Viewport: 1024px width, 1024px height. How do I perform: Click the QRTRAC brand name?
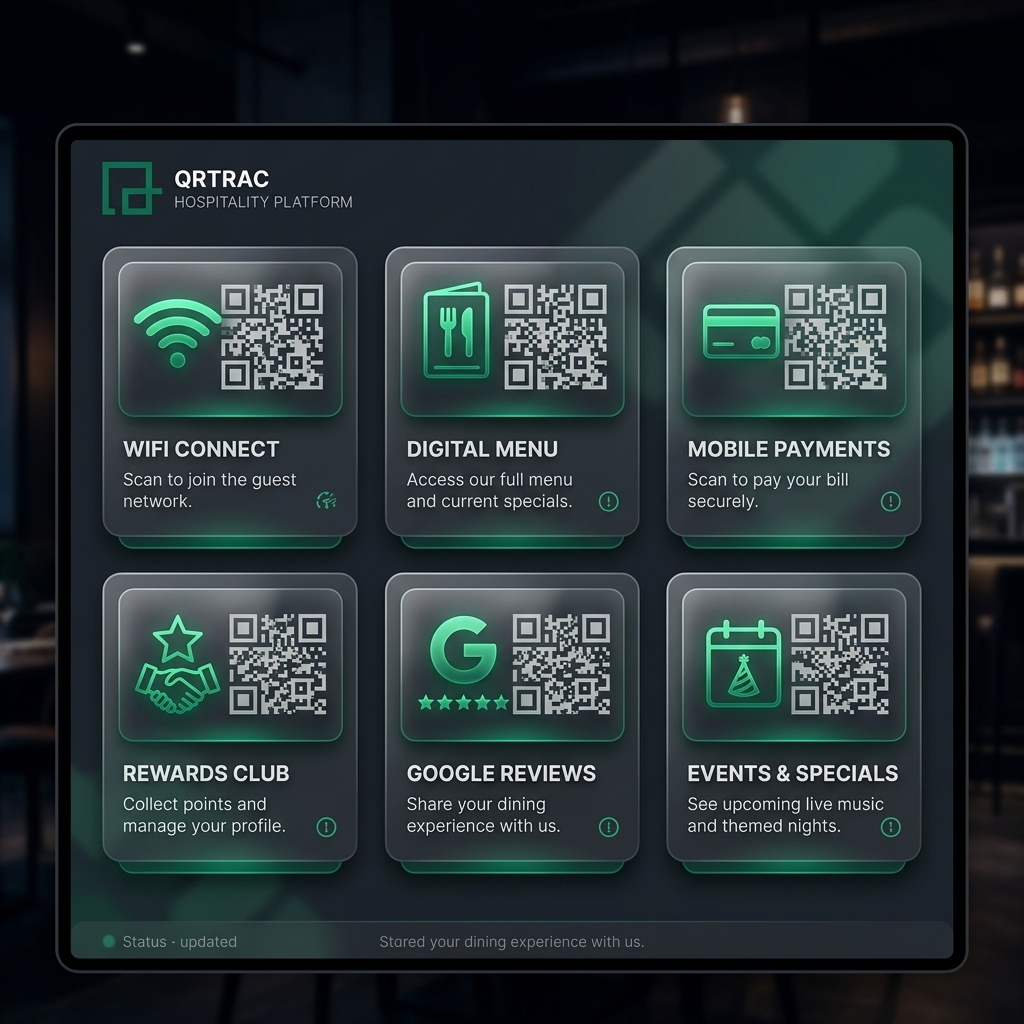221,178
